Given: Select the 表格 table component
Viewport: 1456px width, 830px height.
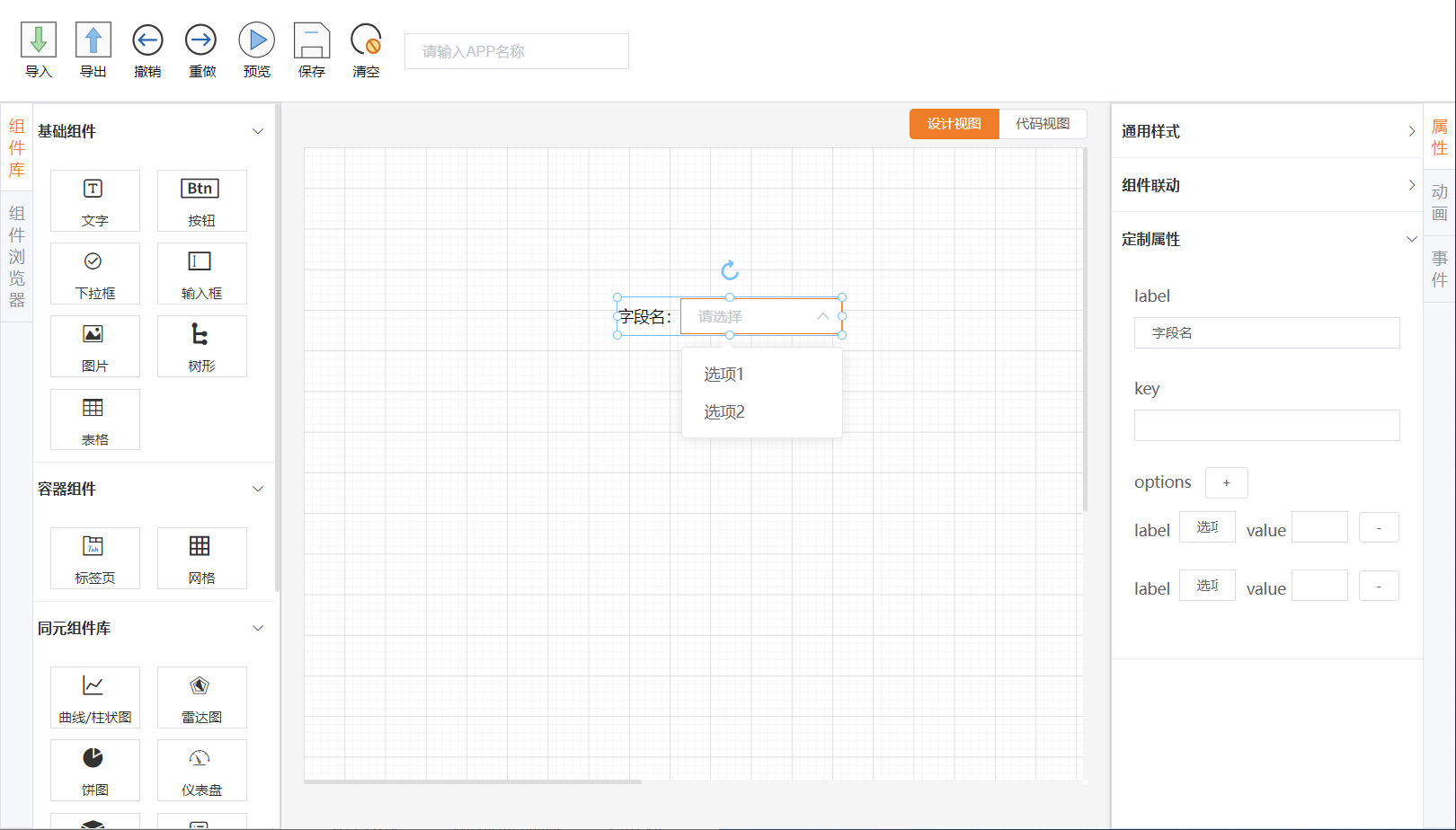Looking at the screenshot, I should (95, 419).
